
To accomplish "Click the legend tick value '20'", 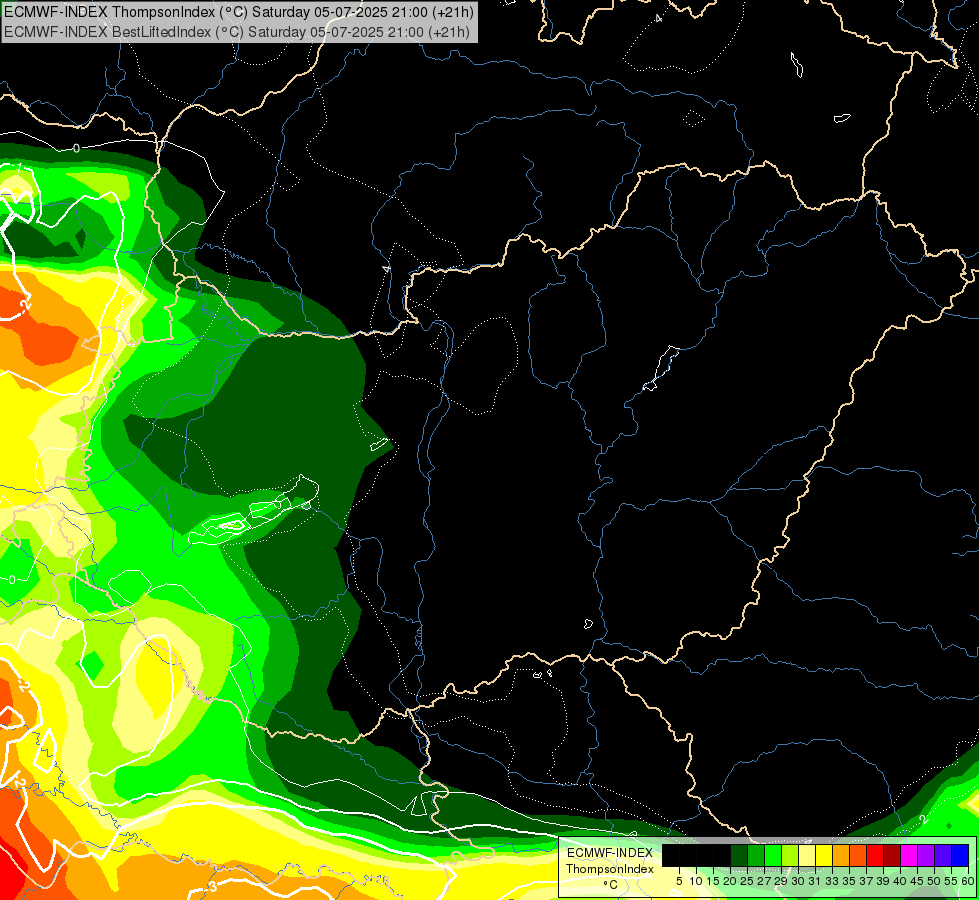I will tap(730, 881).
